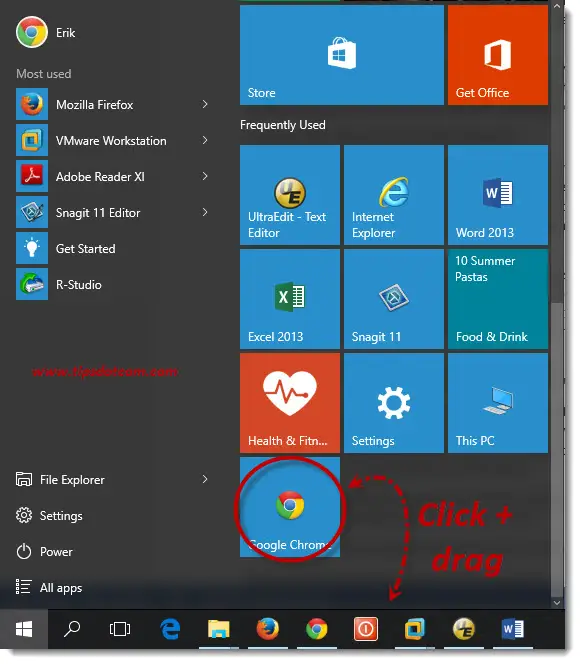Open the Settings gear tile
Image resolution: width=580 pixels, height=664 pixels.
click(394, 403)
